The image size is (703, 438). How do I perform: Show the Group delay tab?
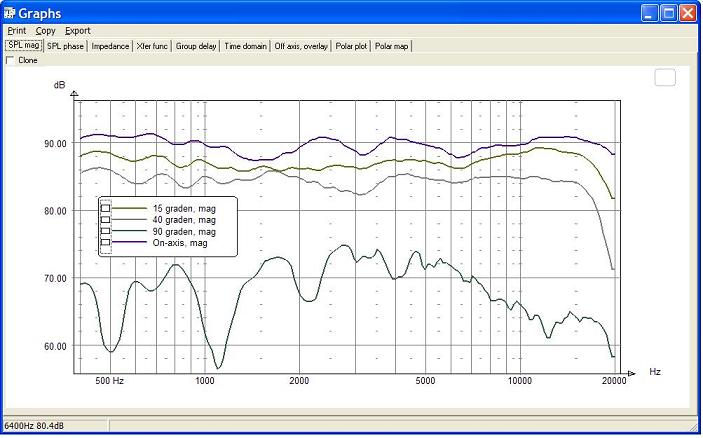point(196,46)
